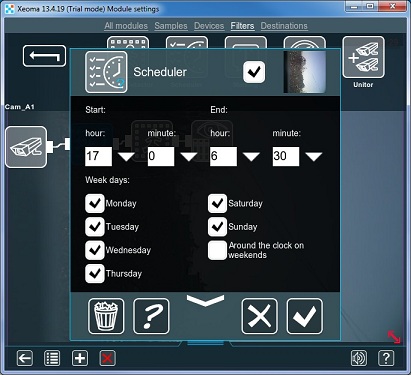Click the Start hour field showing 17
The height and width of the screenshot is (375, 411).
point(98,156)
